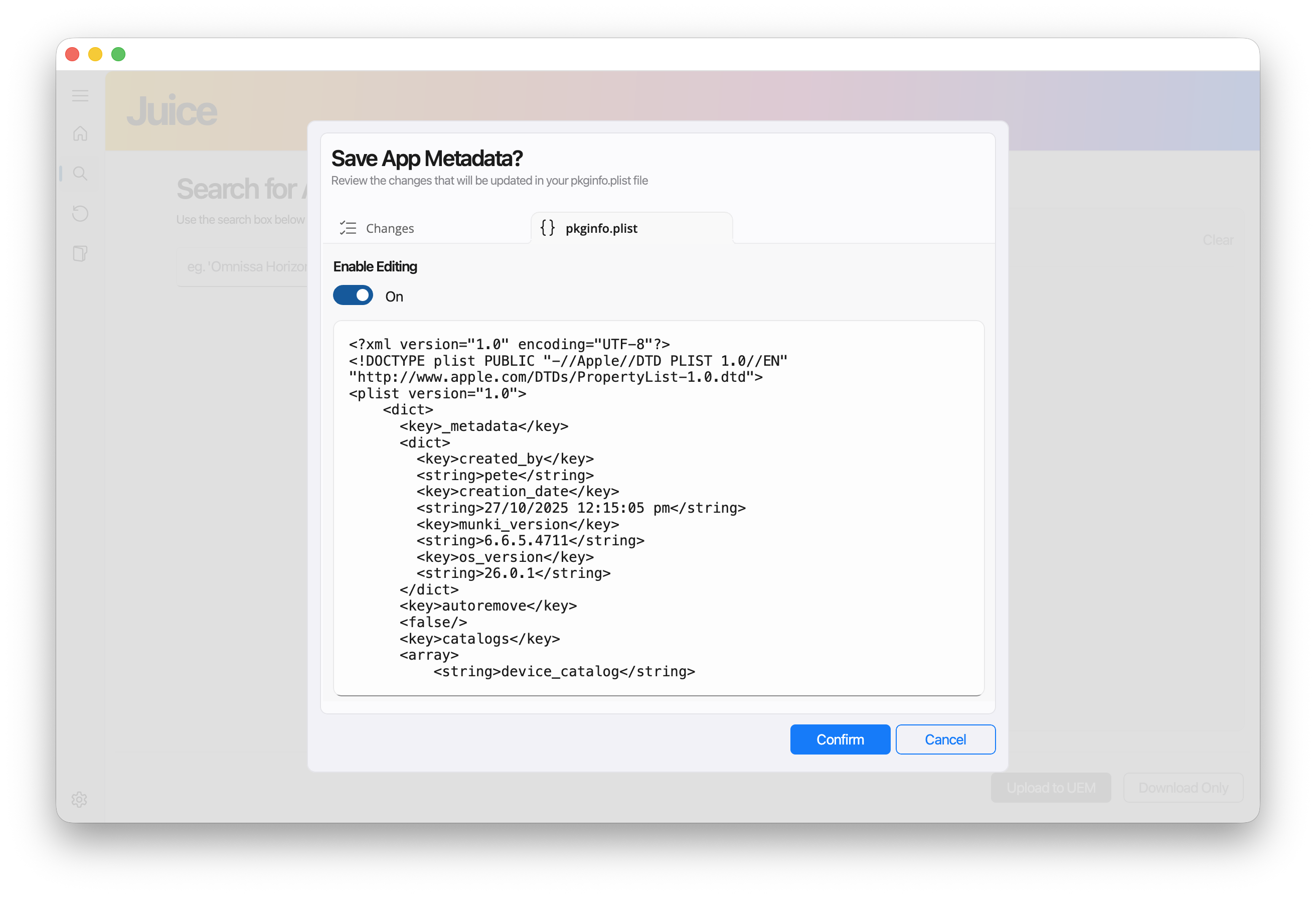Image resolution: width=1316 pixels, height=897 pixels.
Task: Switch to the Changes tab
Action: tap(390, 228)
